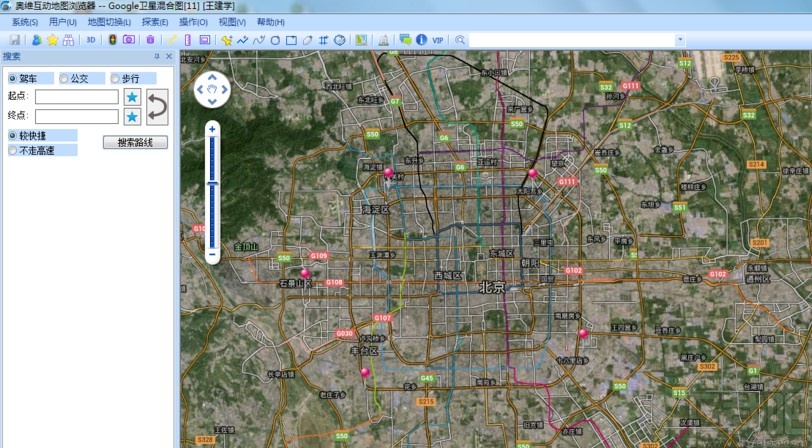Click the pink marker near 丰台区
The height and width of the screenshot is (448, 812).
[365, 372]
